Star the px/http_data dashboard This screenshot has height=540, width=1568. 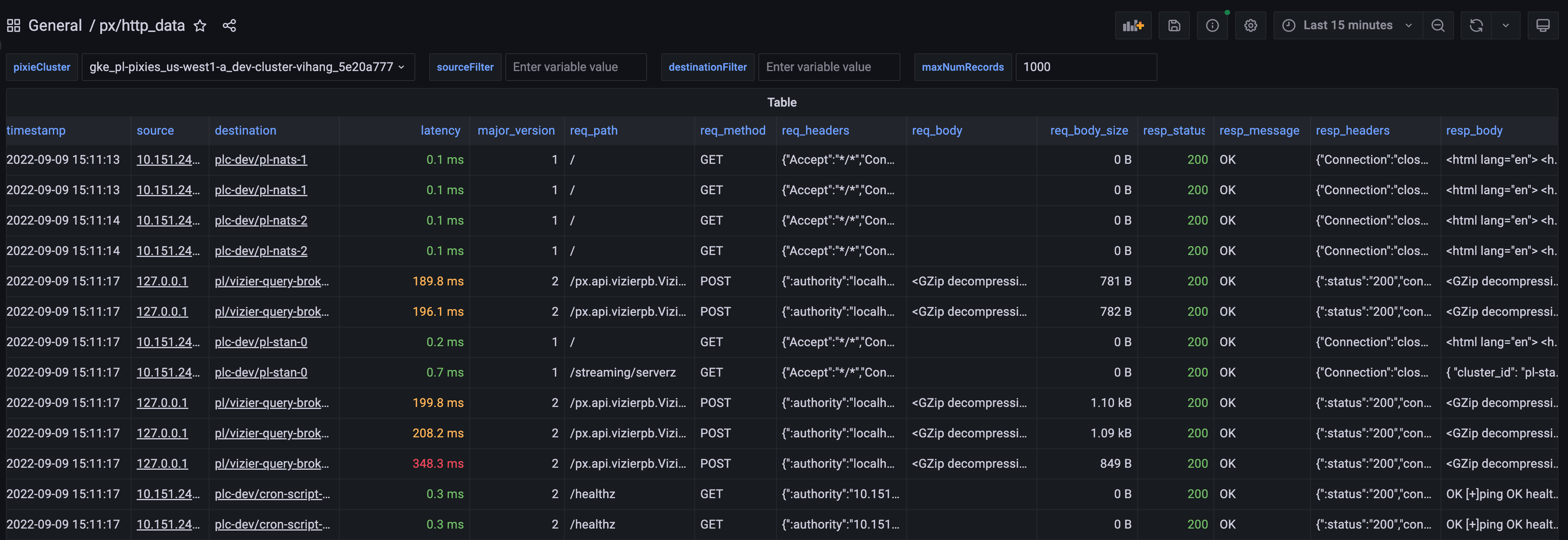(200, 26)
